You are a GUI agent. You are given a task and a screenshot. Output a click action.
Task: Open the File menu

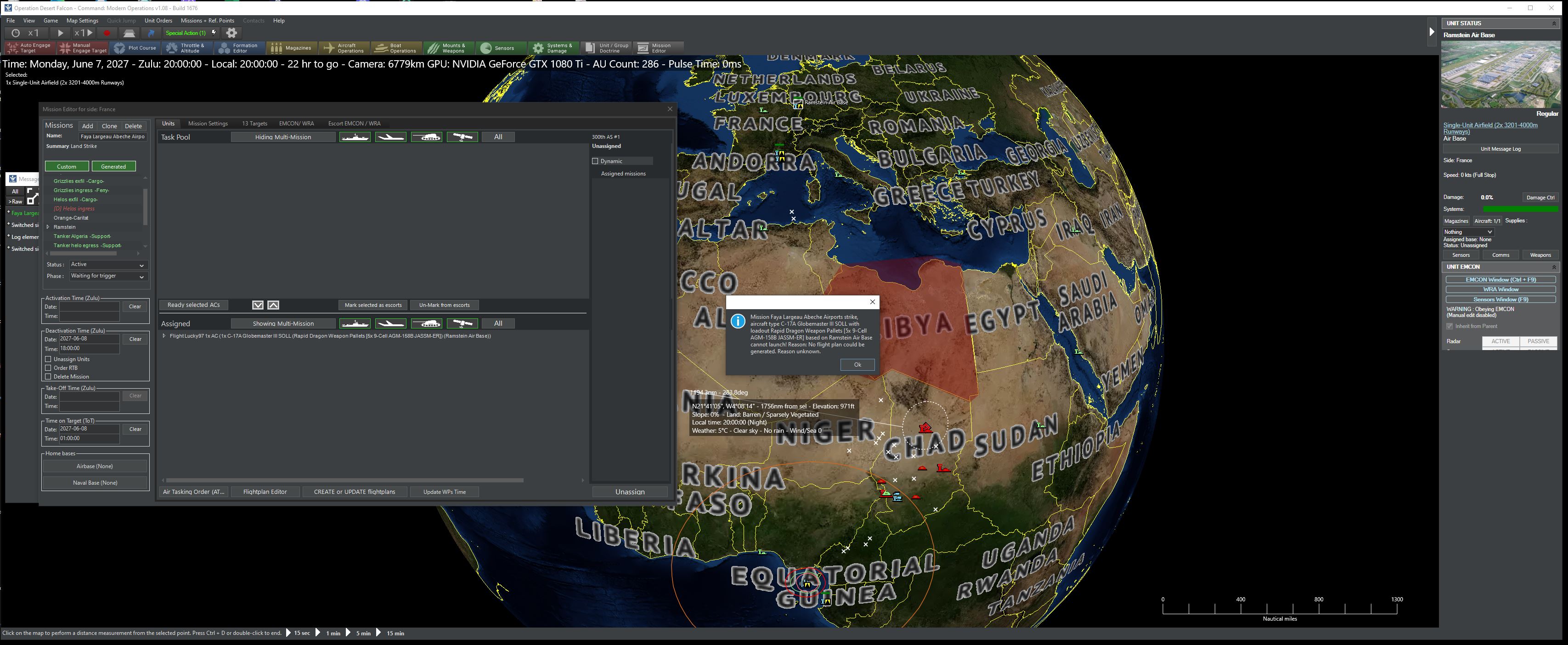[11, 21]
